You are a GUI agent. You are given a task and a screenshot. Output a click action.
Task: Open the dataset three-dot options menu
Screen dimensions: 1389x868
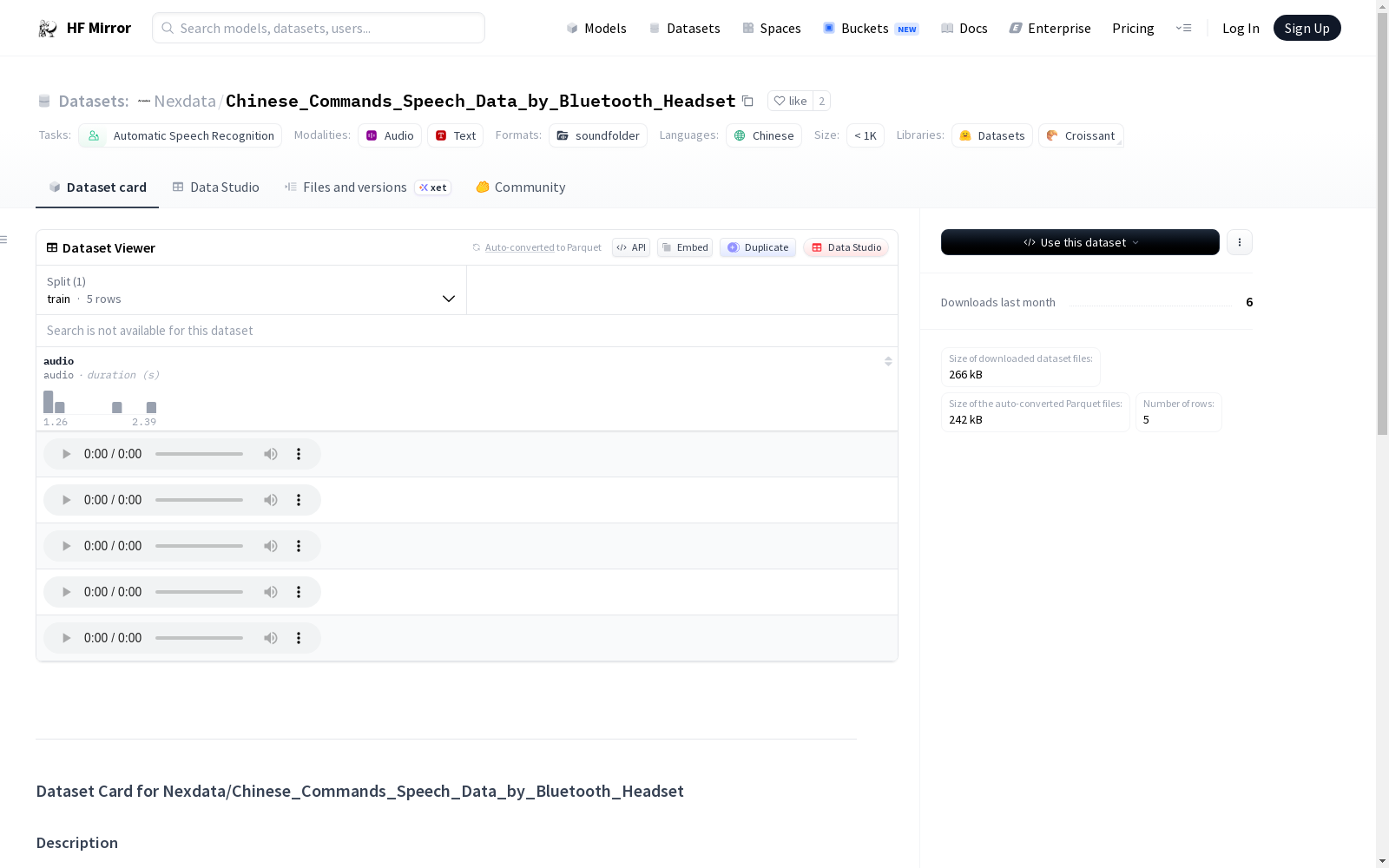[x=1240, y=242]
